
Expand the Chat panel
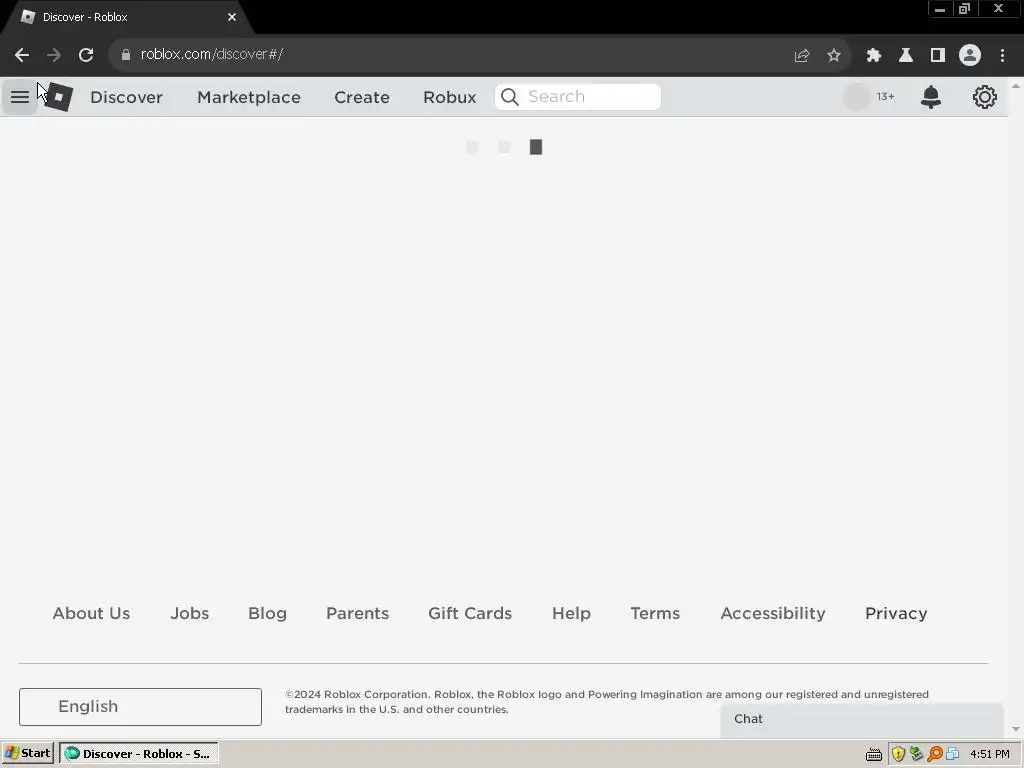point(861,719)
